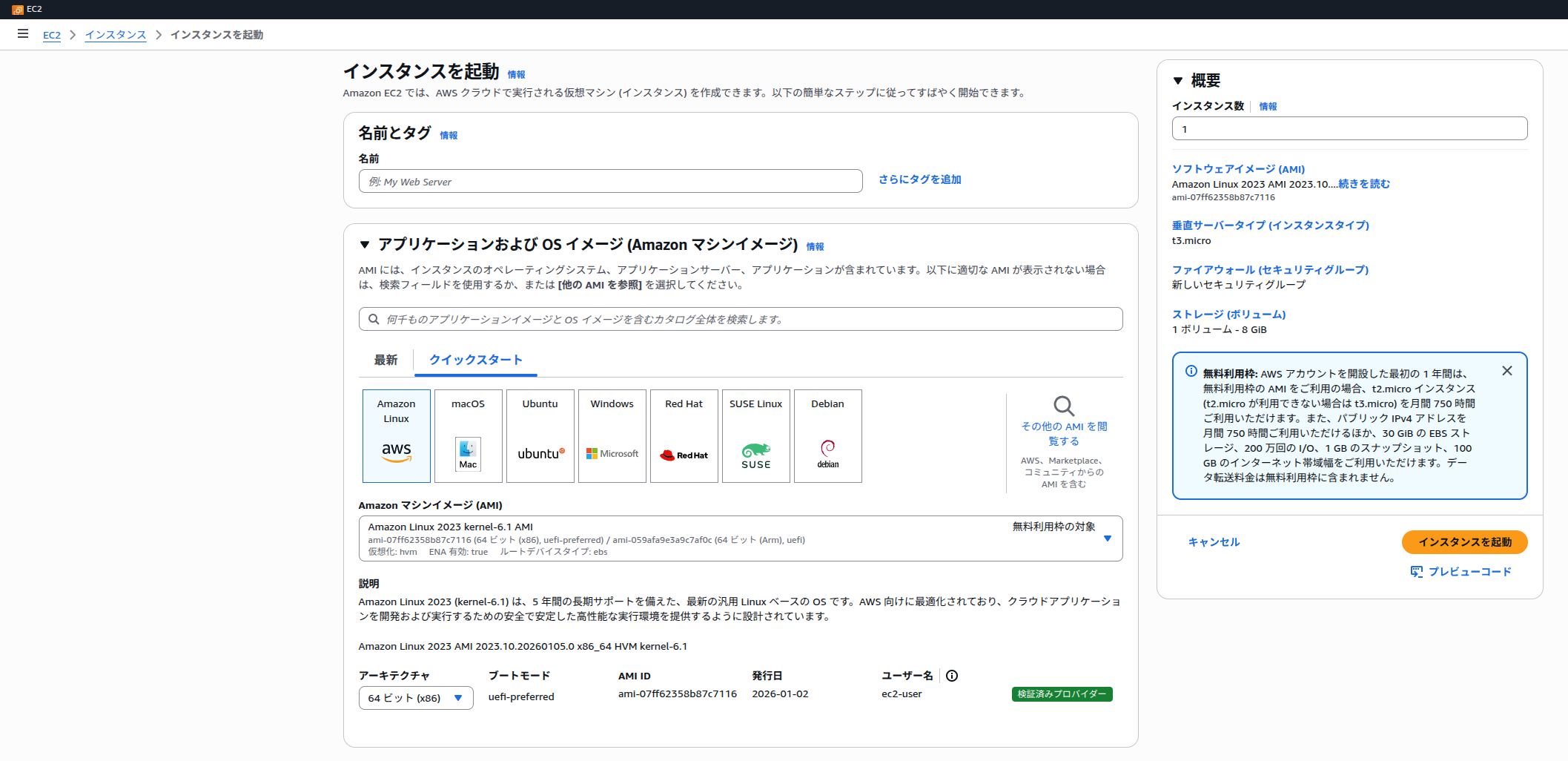Select the Windows AMI tile
Image resolution: width=1568 pixels, height=761 pixels.
pos(612,436)
